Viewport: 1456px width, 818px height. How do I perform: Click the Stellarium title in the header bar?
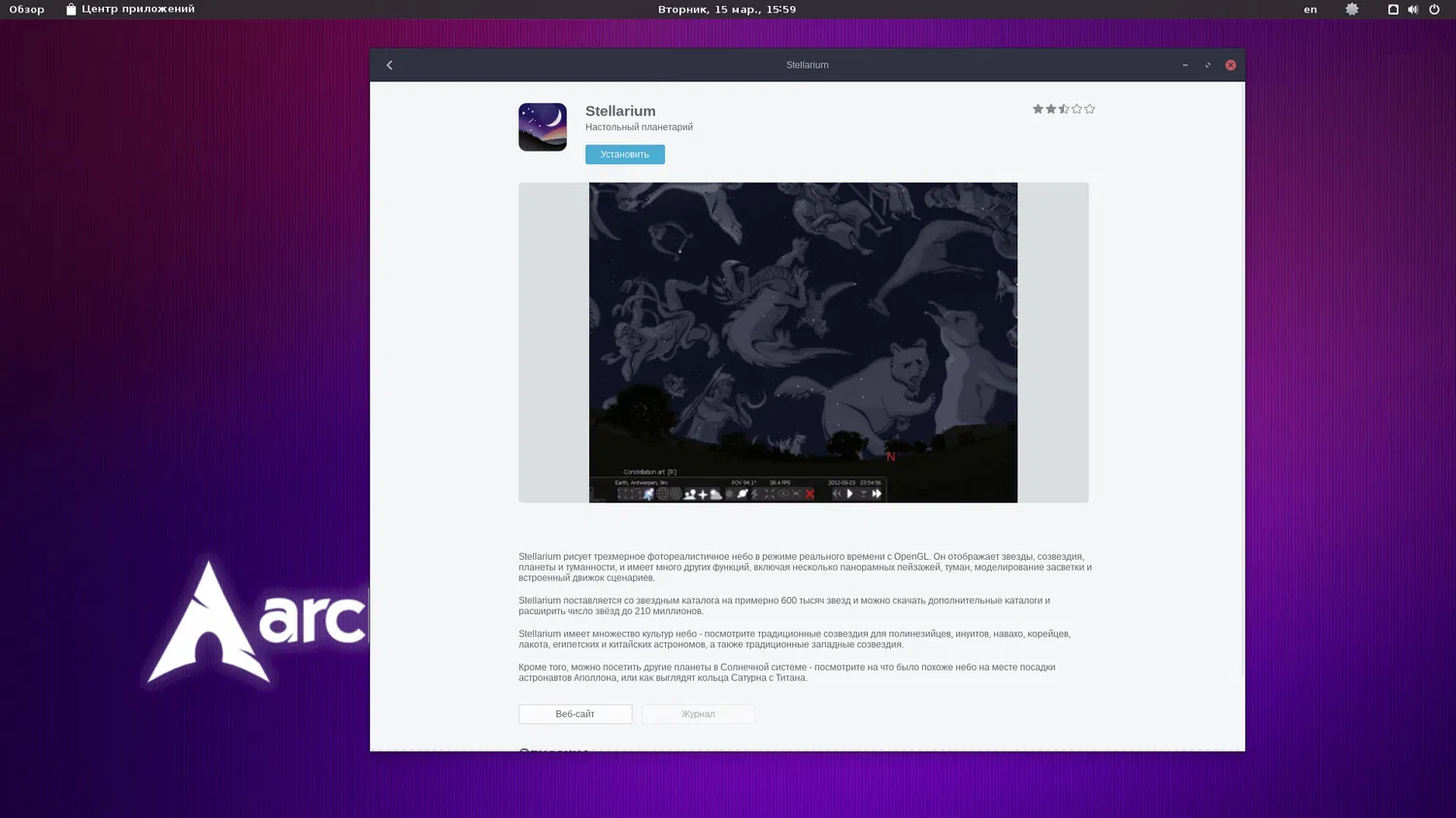point(808,65)
